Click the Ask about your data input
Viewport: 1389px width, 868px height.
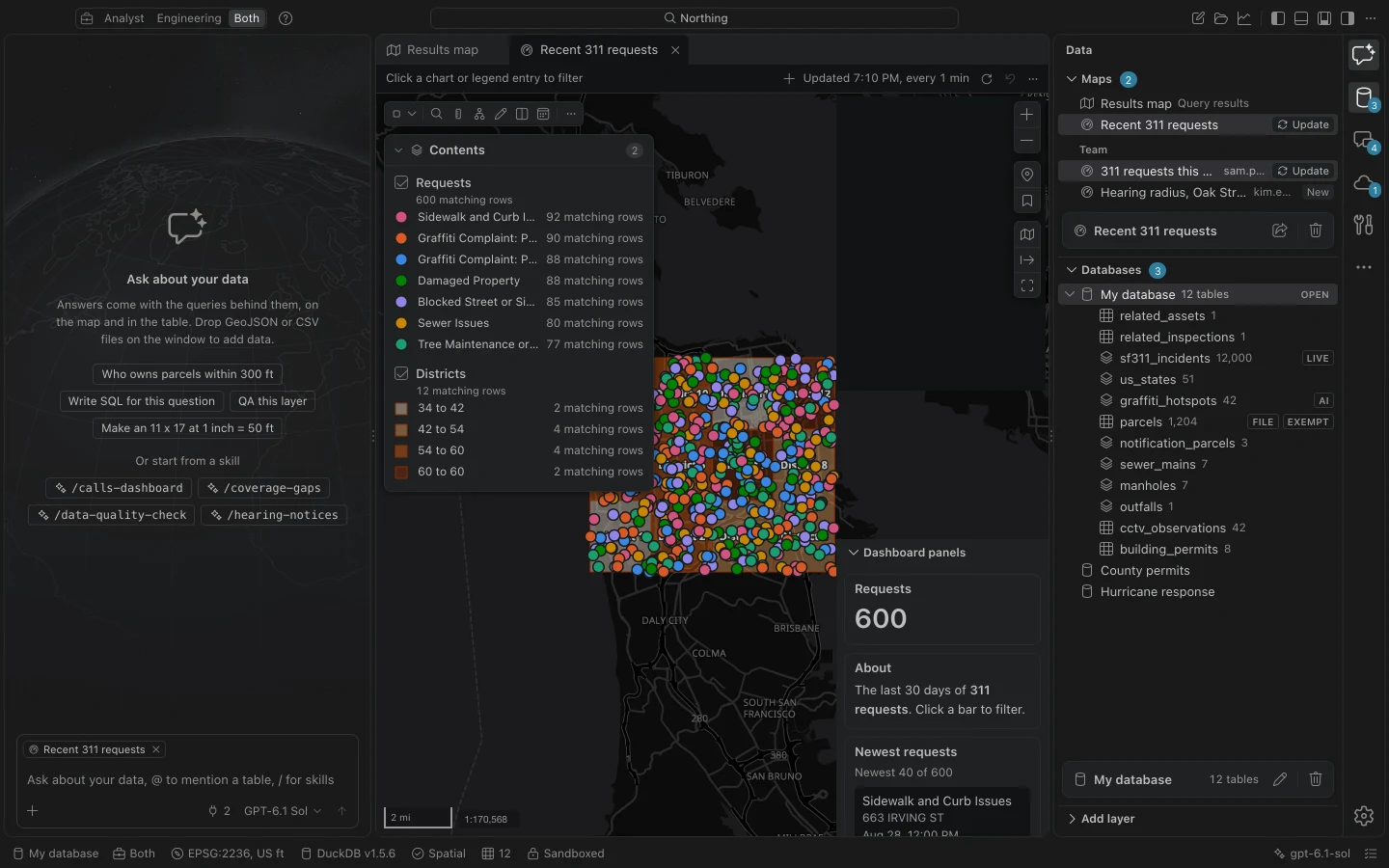pyautogui.click(x=187, y=780)
